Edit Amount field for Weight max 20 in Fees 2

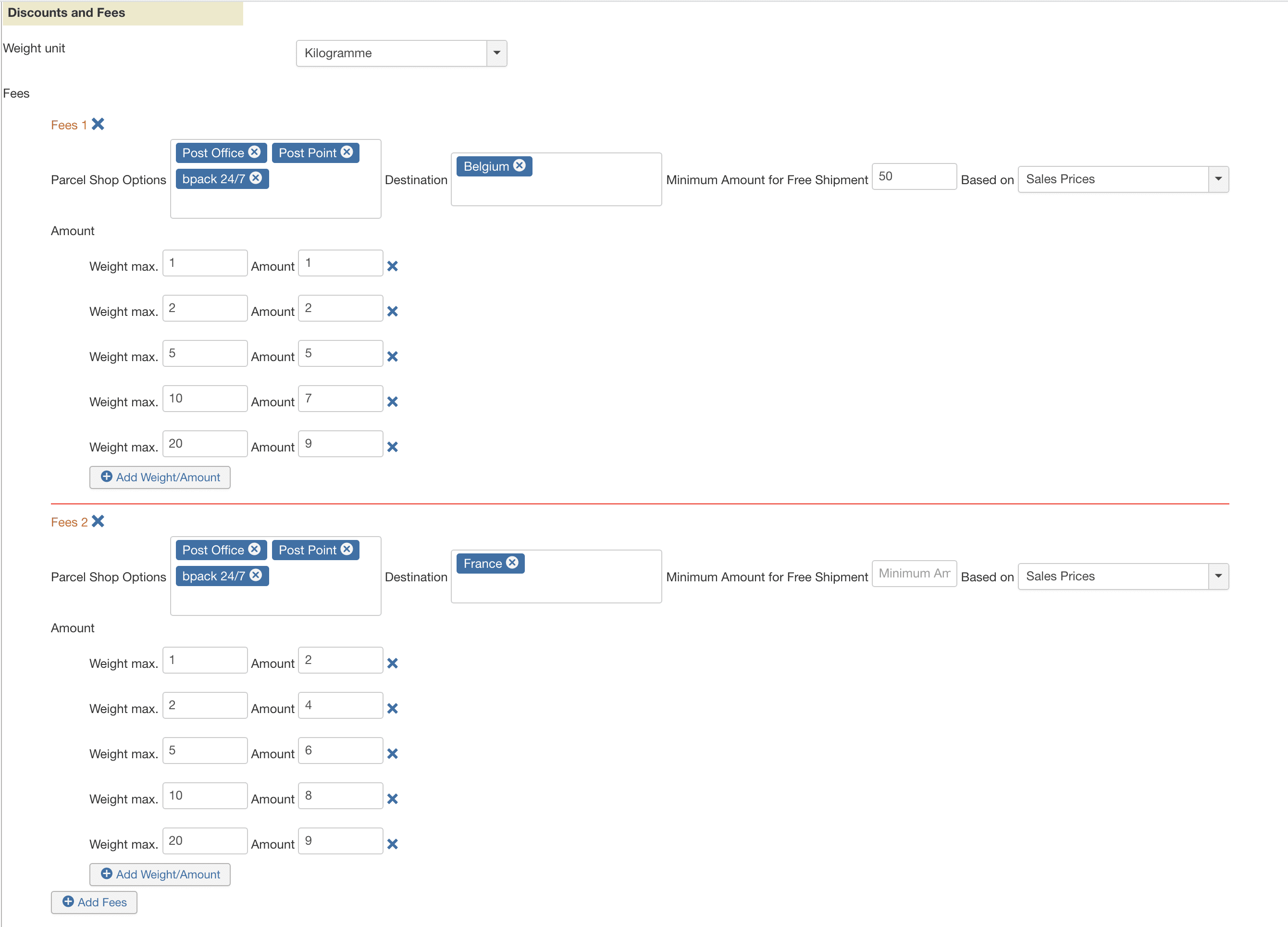pos(340,840)
